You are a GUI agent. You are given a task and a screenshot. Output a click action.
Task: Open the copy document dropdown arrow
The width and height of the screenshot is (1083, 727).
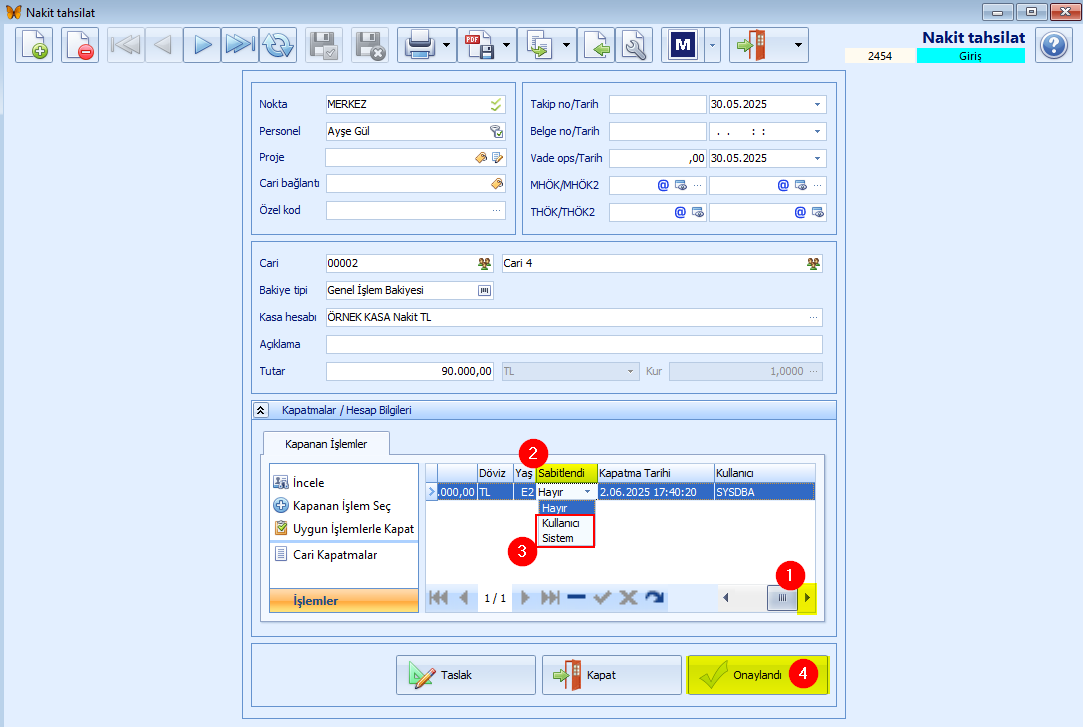point(567,46)
